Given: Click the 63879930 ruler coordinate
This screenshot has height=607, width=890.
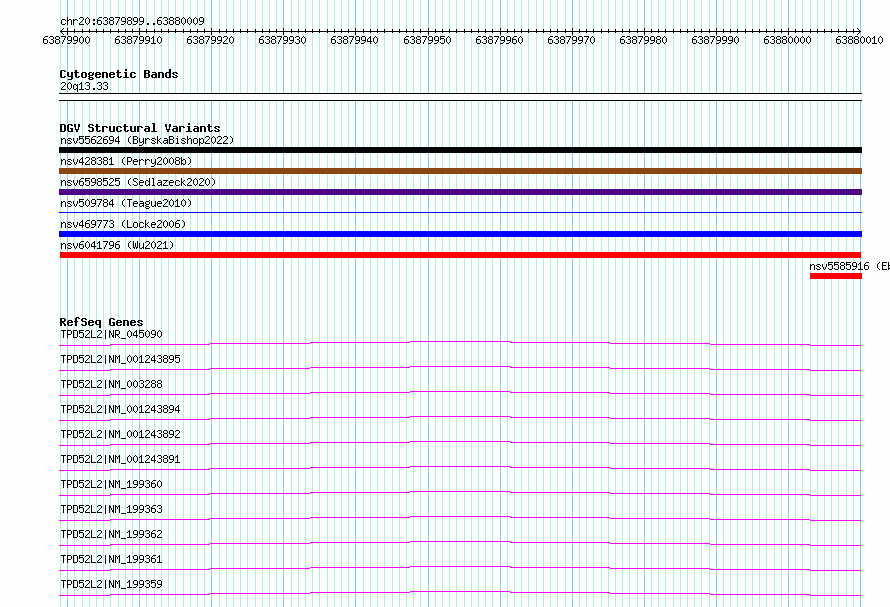Looking at the screenshot, I should [282, 40].
